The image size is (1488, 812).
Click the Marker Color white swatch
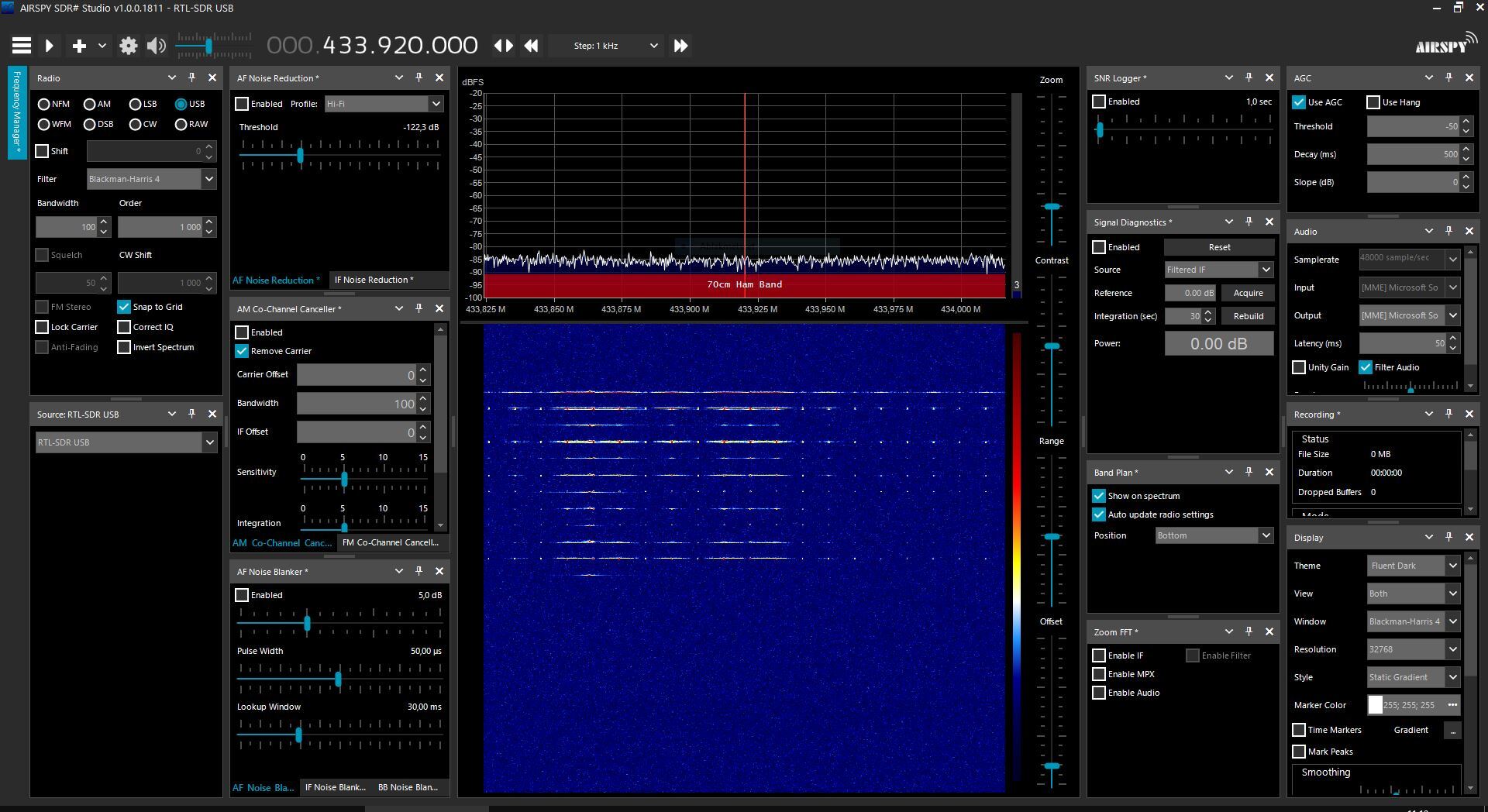click(1375, 705)
